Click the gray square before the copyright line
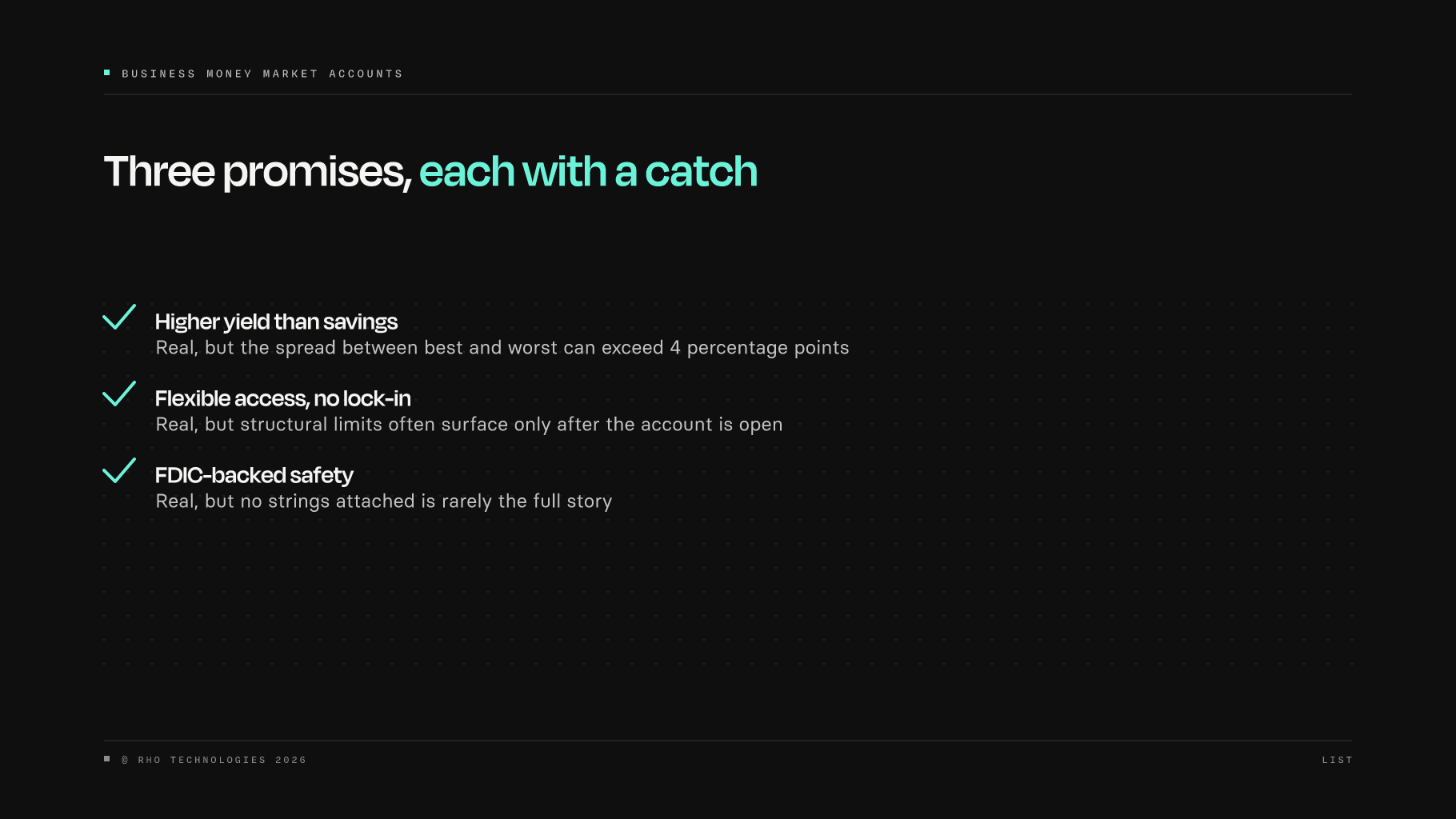This screenshot has height=819, width=1456. tap(107, 759)
